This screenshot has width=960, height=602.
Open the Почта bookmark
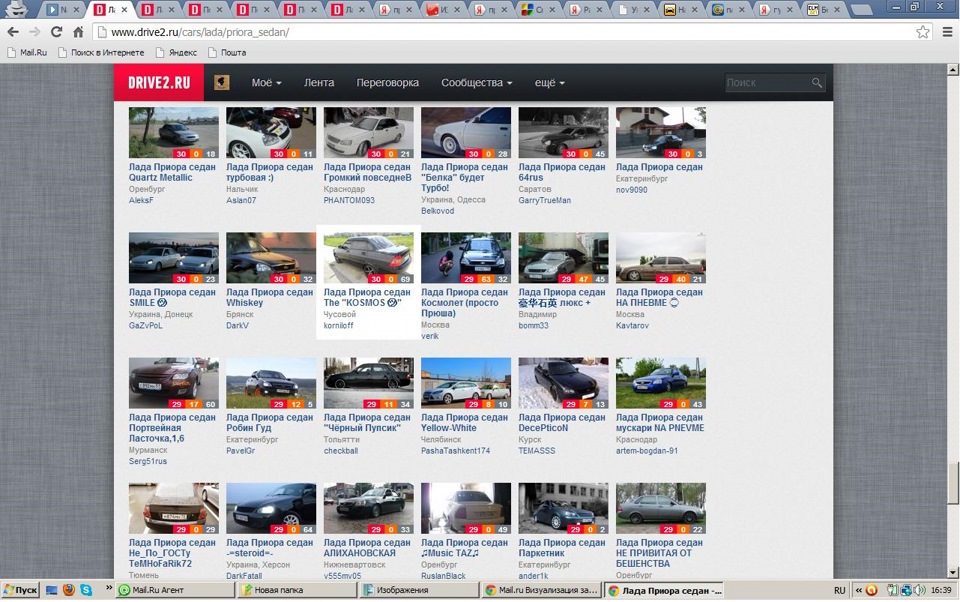[227, 53]
